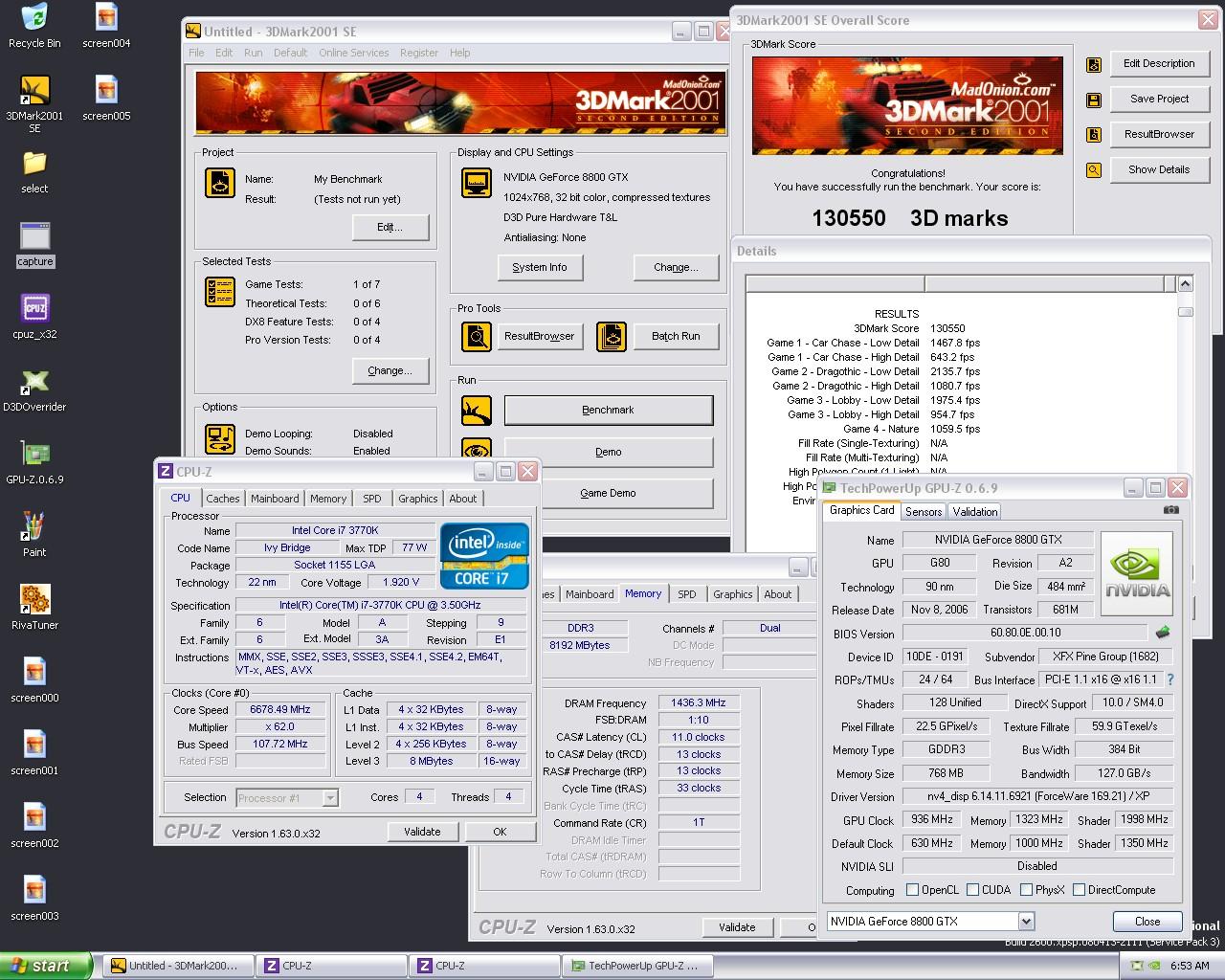The image size is (1225, 980).
Task: Click the Bus Interface question mark in GPU-Z
Action: [1169, 679]
